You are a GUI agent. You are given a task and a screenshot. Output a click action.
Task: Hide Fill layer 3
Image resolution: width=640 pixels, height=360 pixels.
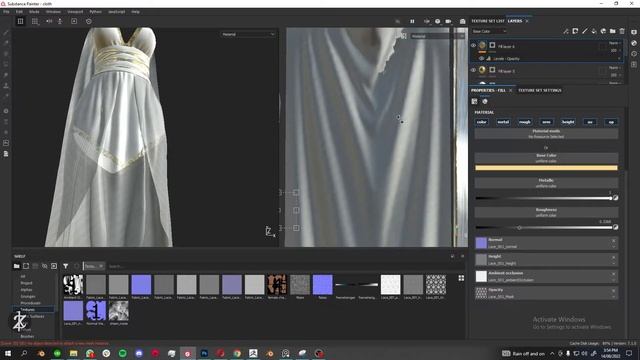pyautogui.click(x=473, y=70)
